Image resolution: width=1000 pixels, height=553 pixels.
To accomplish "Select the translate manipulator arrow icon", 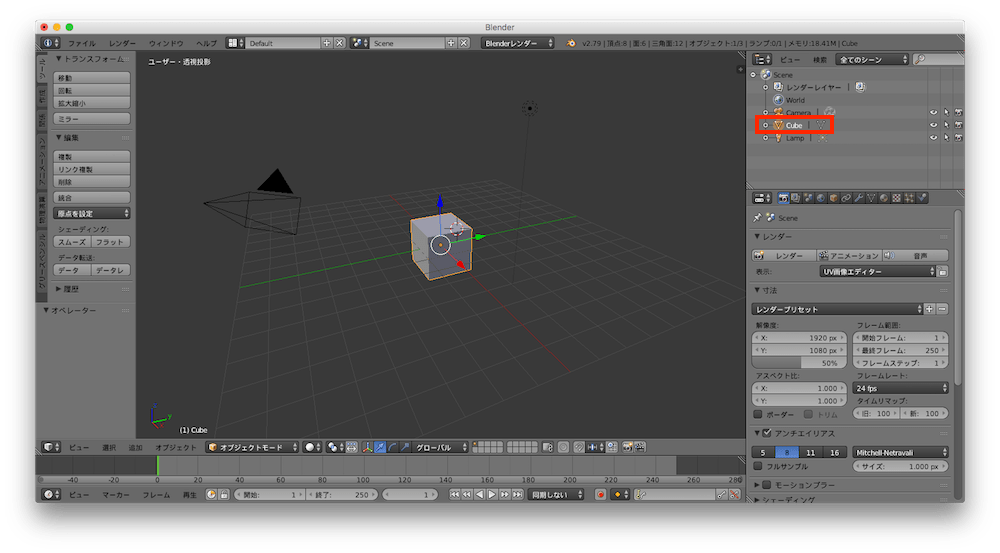I will [x=380, y=447].
